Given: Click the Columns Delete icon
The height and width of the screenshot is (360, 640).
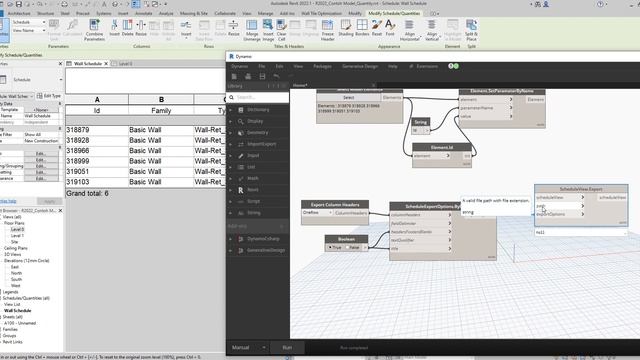Looking at the screenshot, I should (127, 29).
